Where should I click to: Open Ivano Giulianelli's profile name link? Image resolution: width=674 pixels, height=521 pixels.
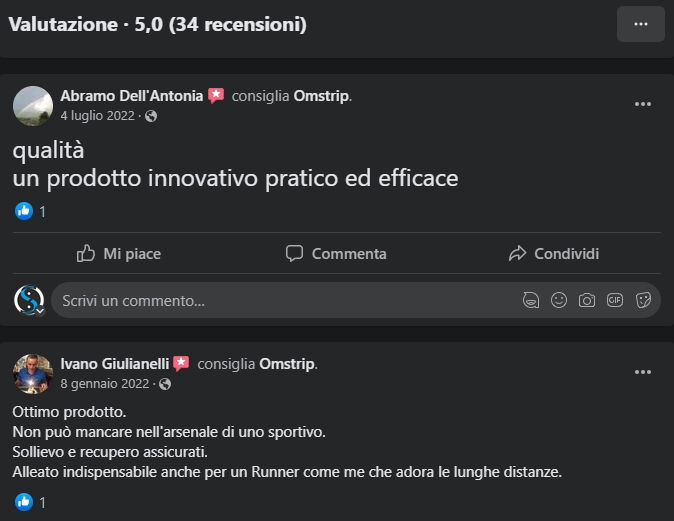pyautogui.click(x=115, y=364)
